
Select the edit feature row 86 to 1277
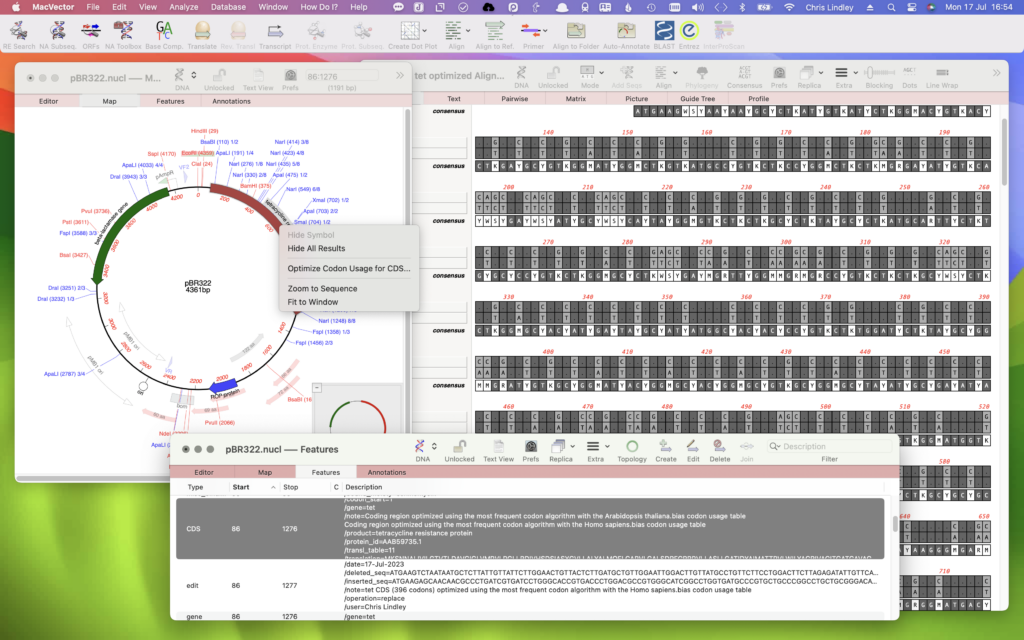529,586
